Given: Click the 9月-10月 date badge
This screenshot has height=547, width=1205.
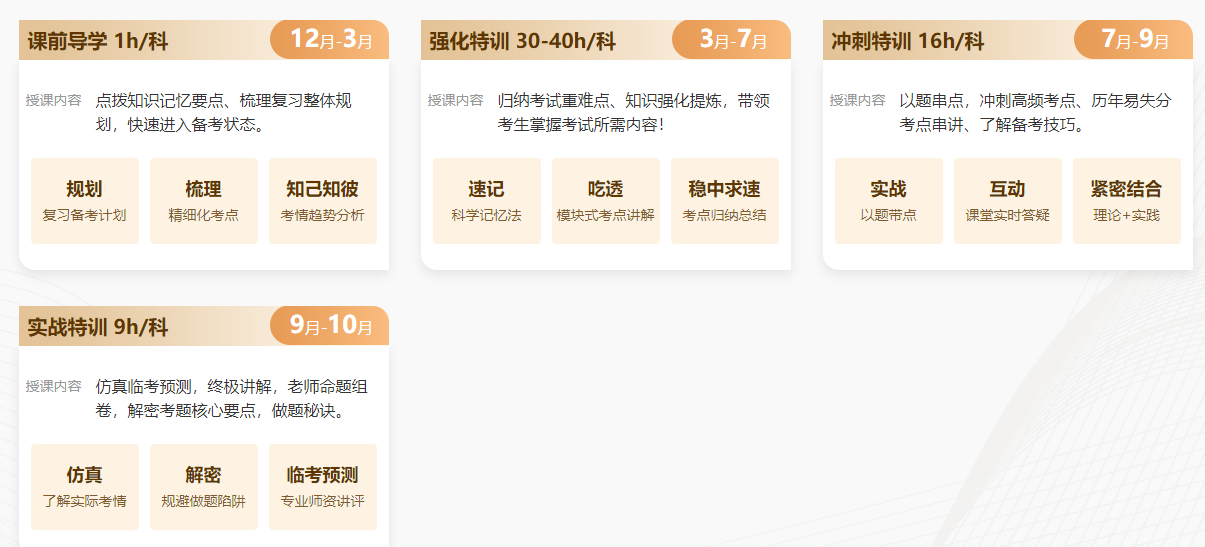Looking at the screenshot, I should [x=330, y=326].
